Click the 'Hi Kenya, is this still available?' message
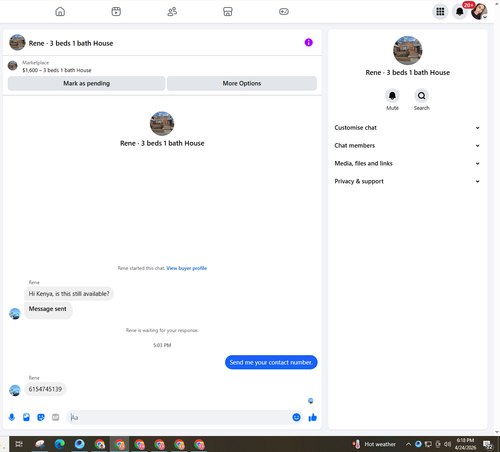This screenshot has width=500, height=452. click(x=69, y=294)
